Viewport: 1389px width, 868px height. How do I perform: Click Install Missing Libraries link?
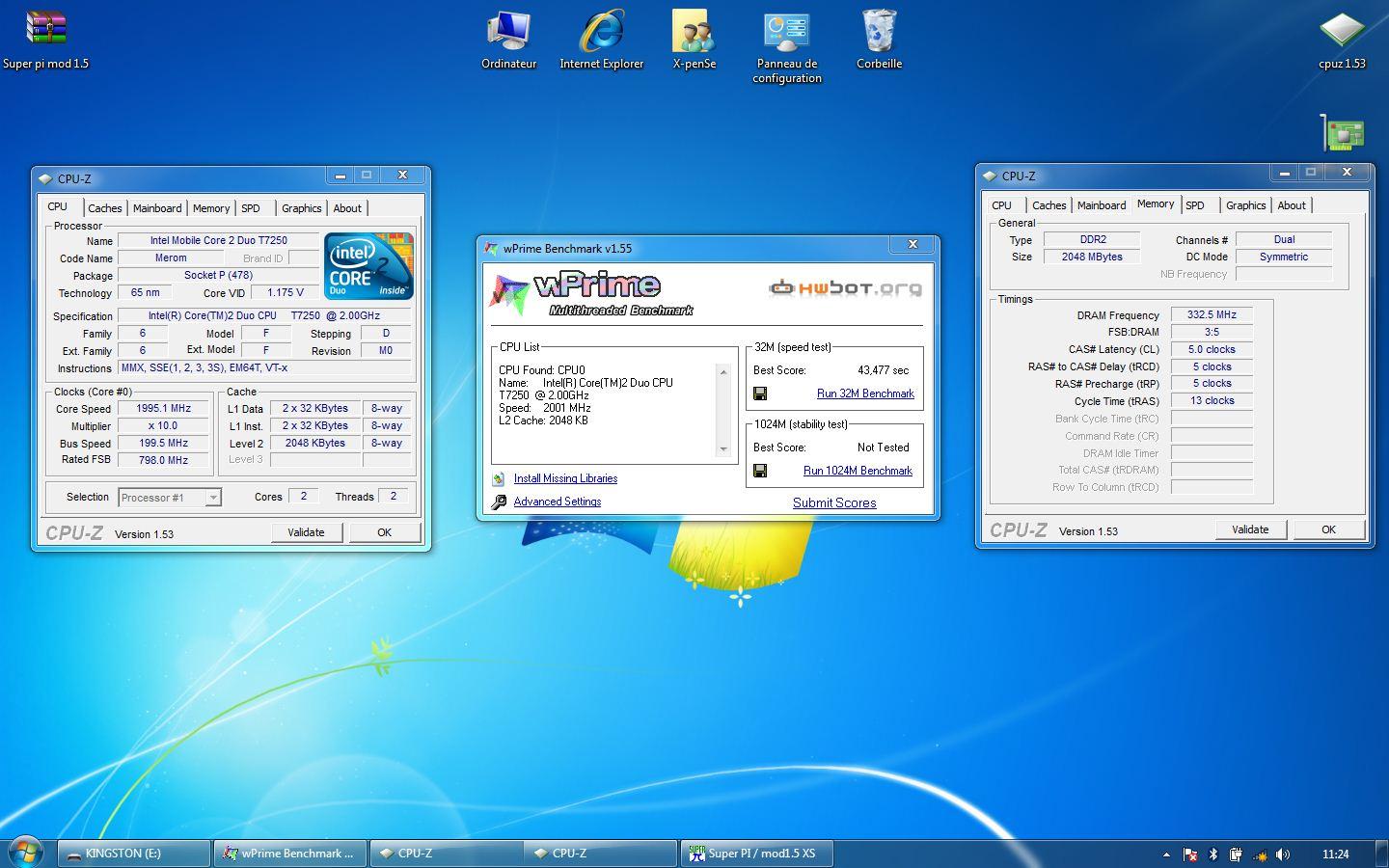[x=565, y=478]
